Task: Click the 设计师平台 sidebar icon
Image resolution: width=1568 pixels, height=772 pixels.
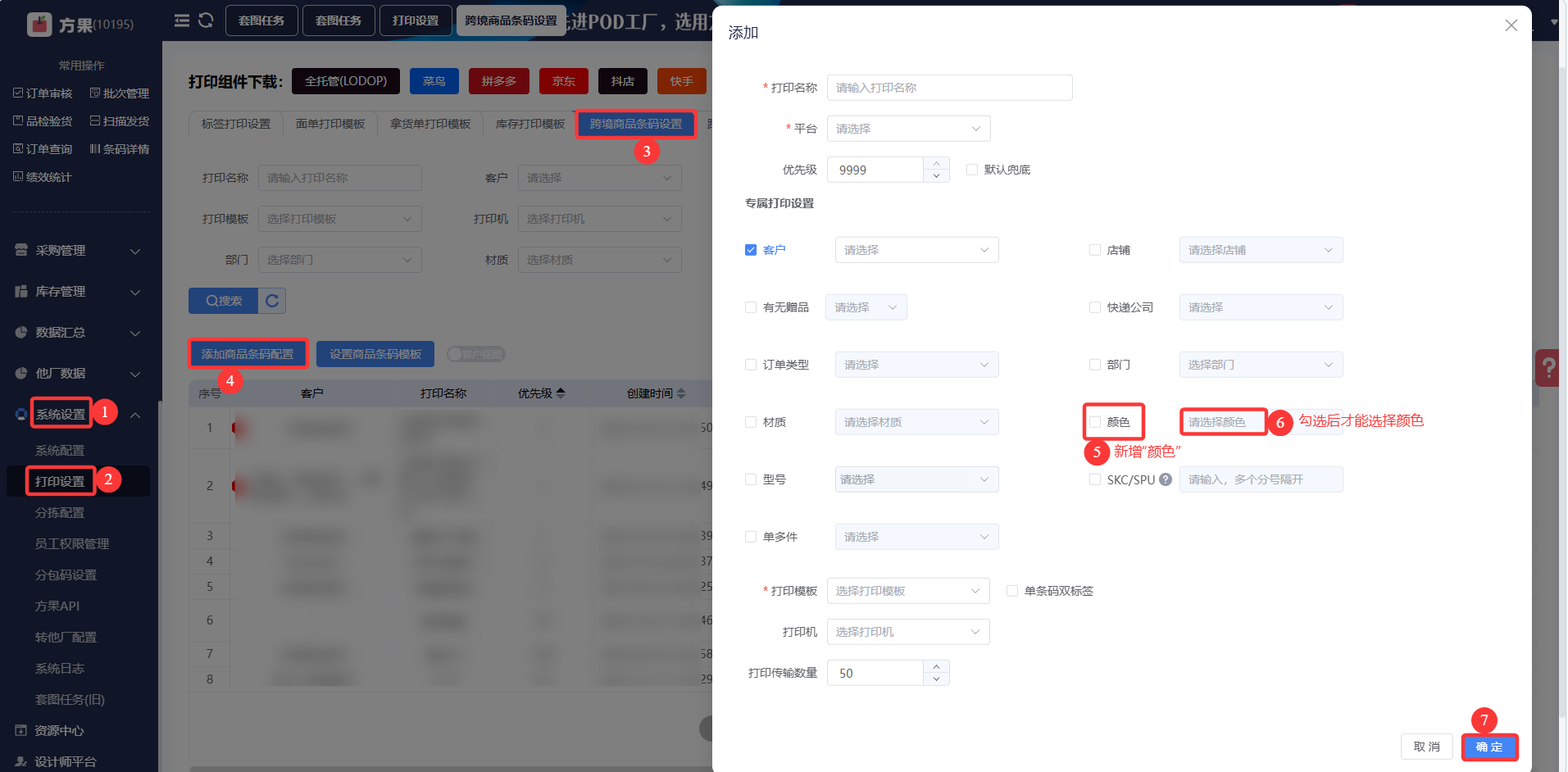Action: (21, 761)
